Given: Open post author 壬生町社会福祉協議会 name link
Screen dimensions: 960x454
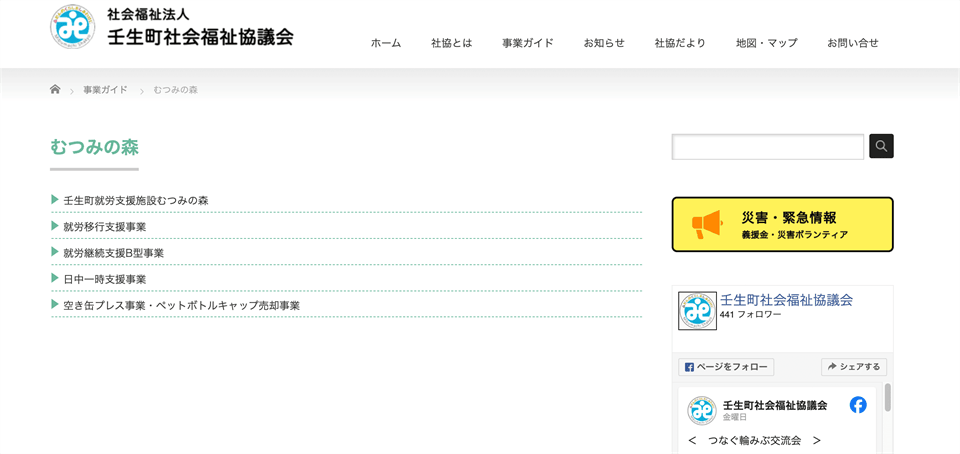Looking at the screenshot, I should (775, 405).
